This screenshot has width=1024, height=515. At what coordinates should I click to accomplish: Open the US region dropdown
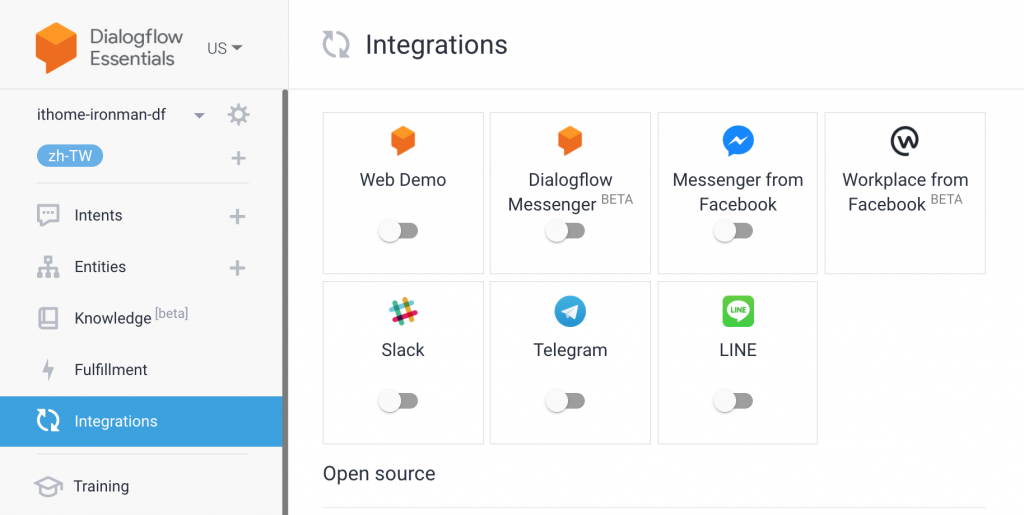click(225, 48)
